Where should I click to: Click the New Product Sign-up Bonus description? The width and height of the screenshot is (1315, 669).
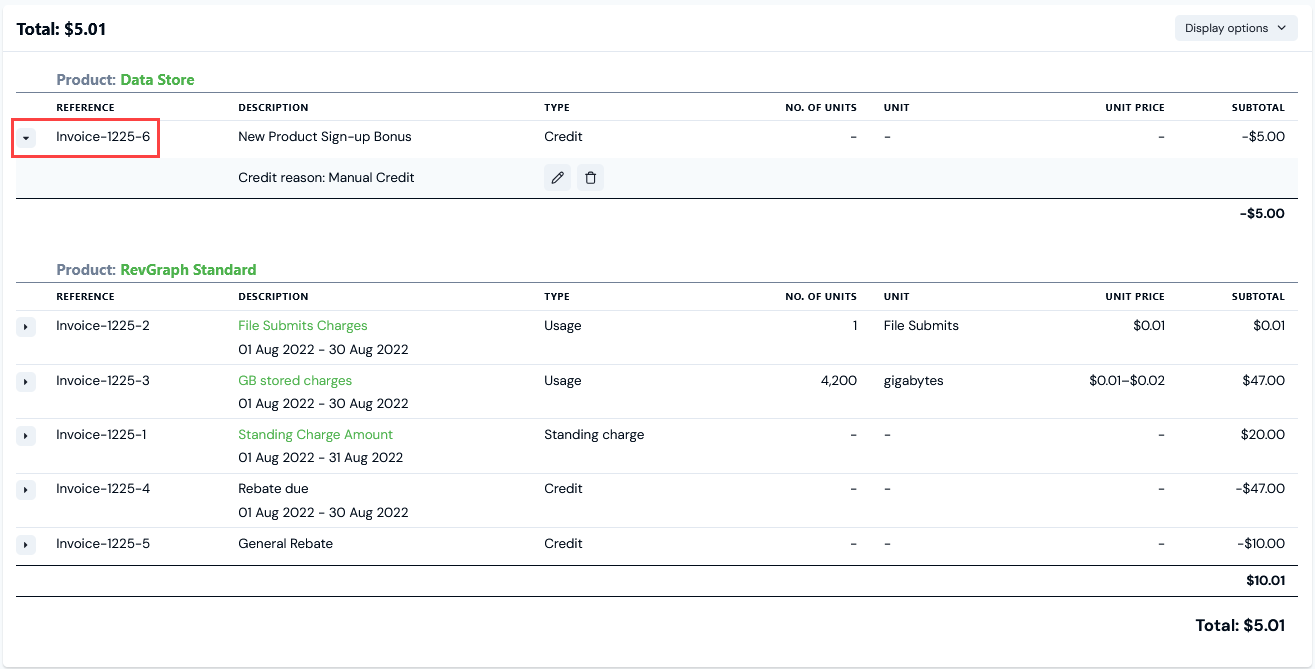point(324,137)
